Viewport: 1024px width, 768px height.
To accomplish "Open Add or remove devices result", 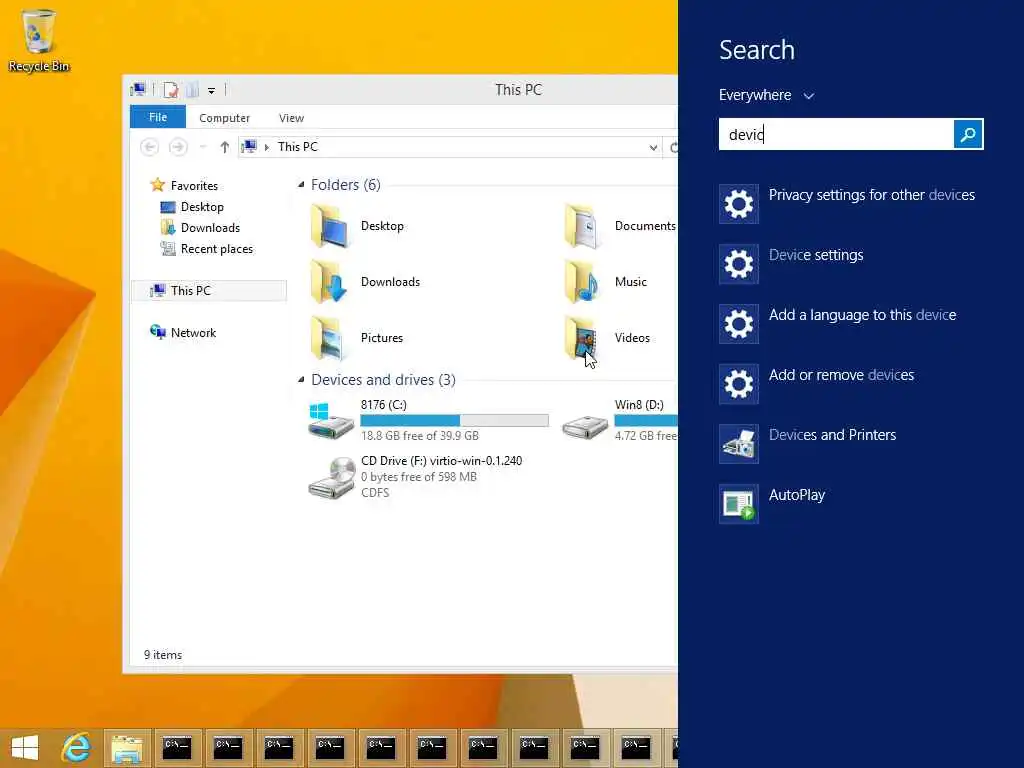I will pyautogui.click(x=852, y=384).
